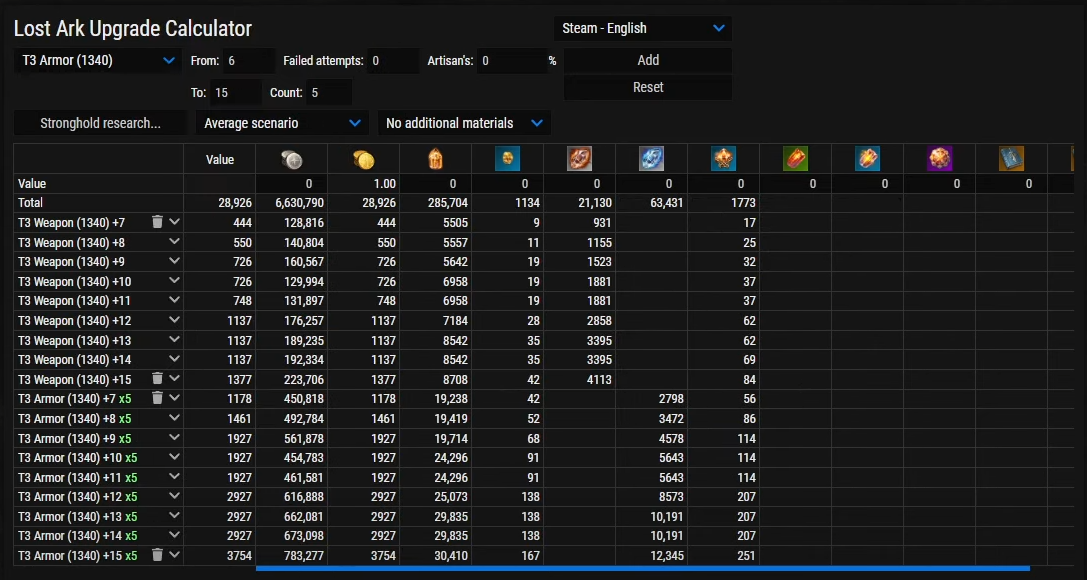
Task: Edit the silver Value row field
Action: [291, 184]
